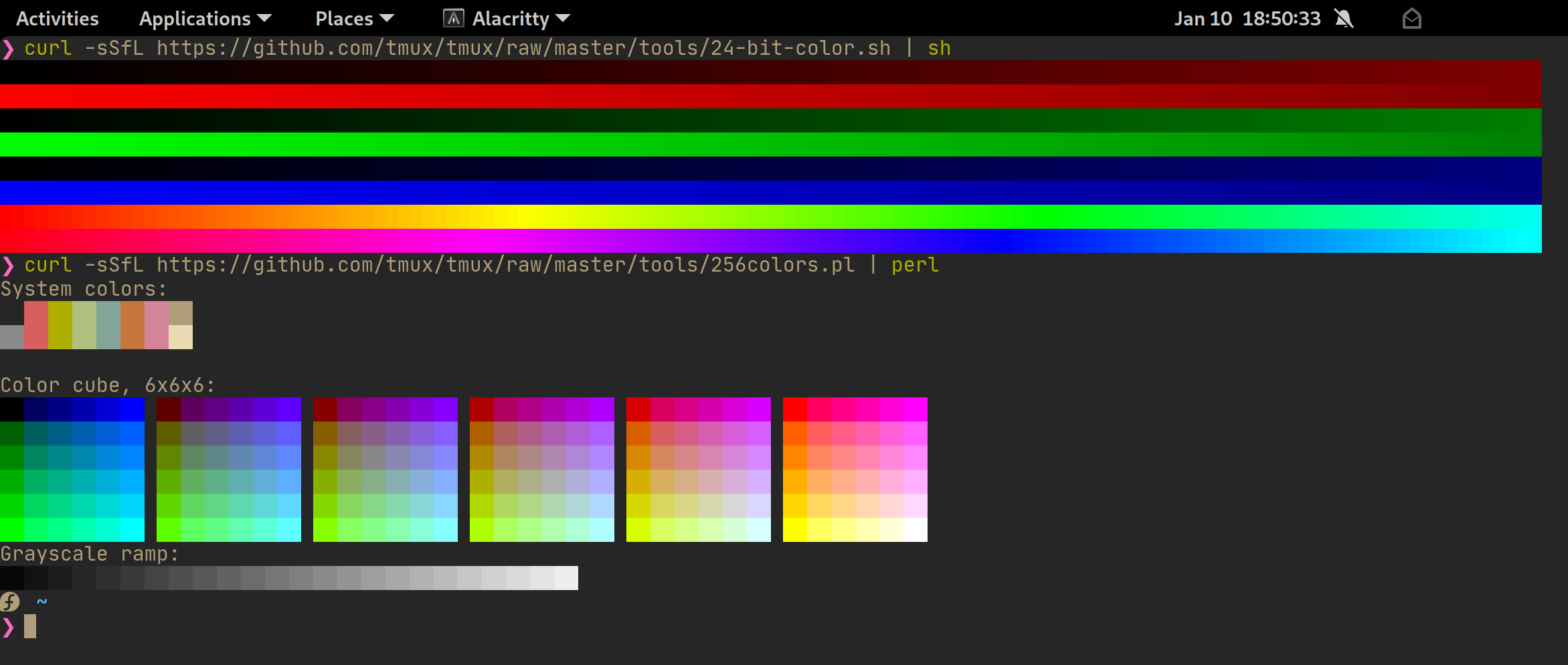Screen dimensions: 1568x665
Task: Click the Alacritty logo icon in top bar
Action: tap(453, 19)
